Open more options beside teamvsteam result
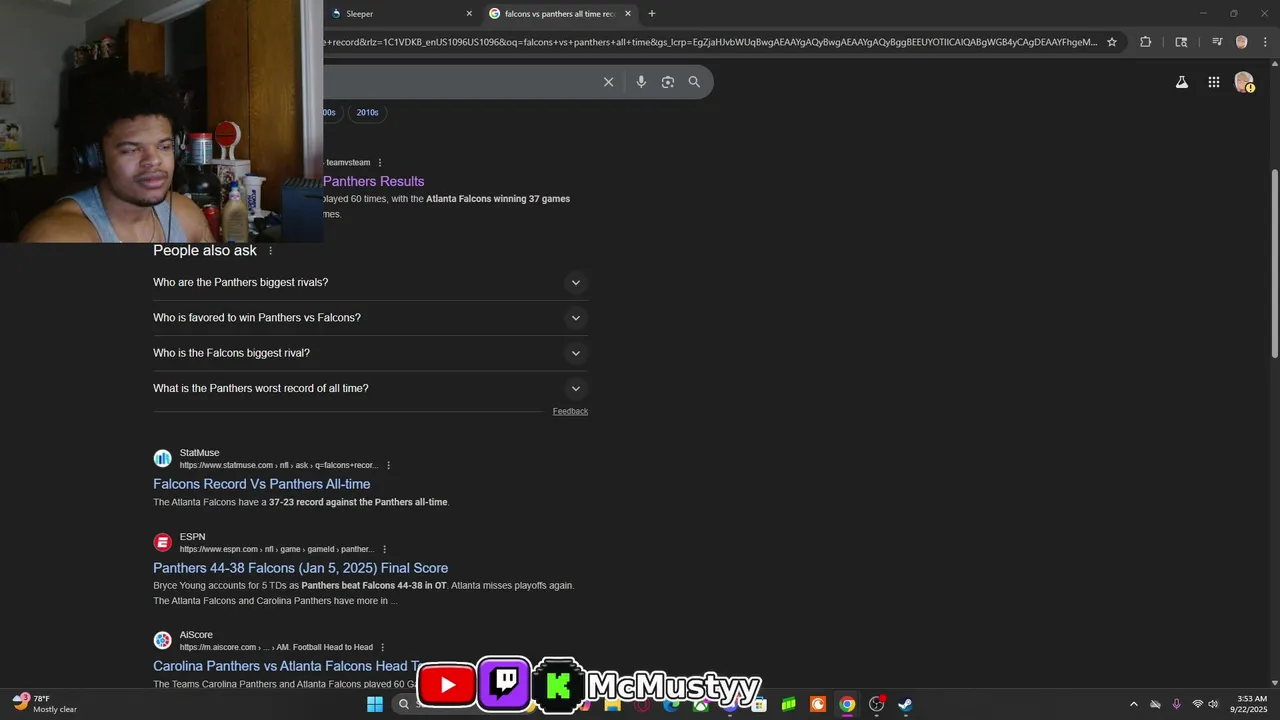Image resolution: width=1280 pixels, height=720 pixels. [380, 162]
